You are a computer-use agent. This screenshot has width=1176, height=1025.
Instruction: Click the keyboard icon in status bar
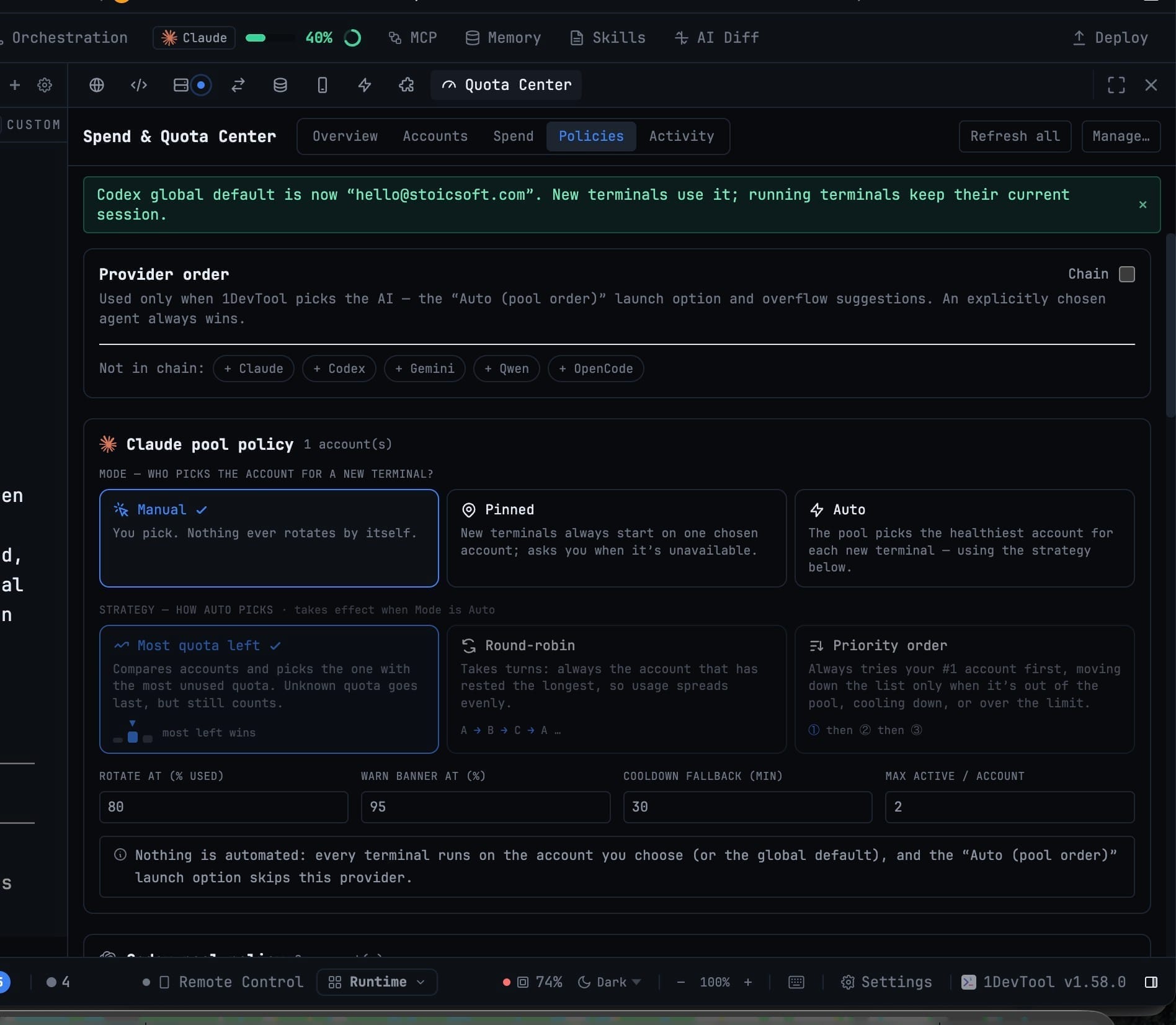[796, 982]
